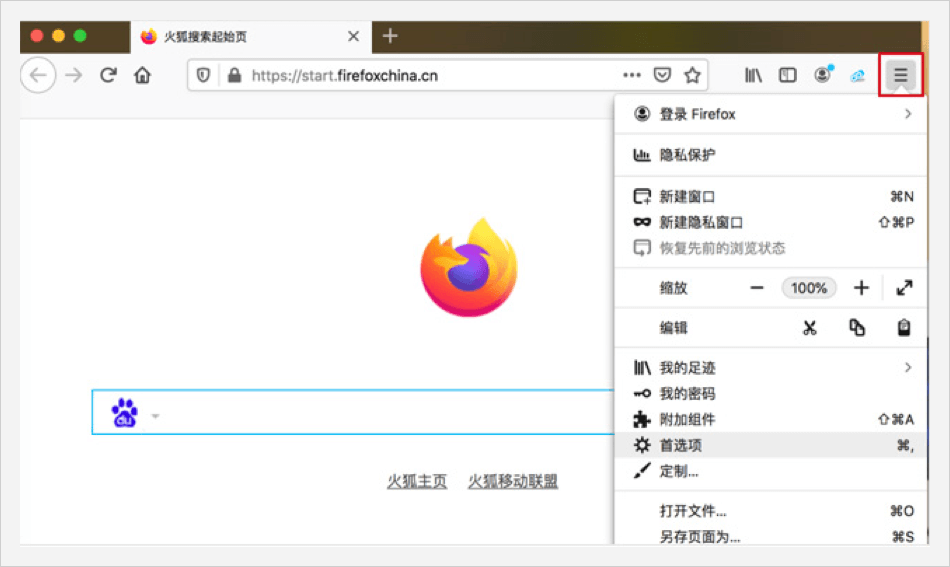
Task: Click the Home toolbar icon
Action: coord(143,75)
